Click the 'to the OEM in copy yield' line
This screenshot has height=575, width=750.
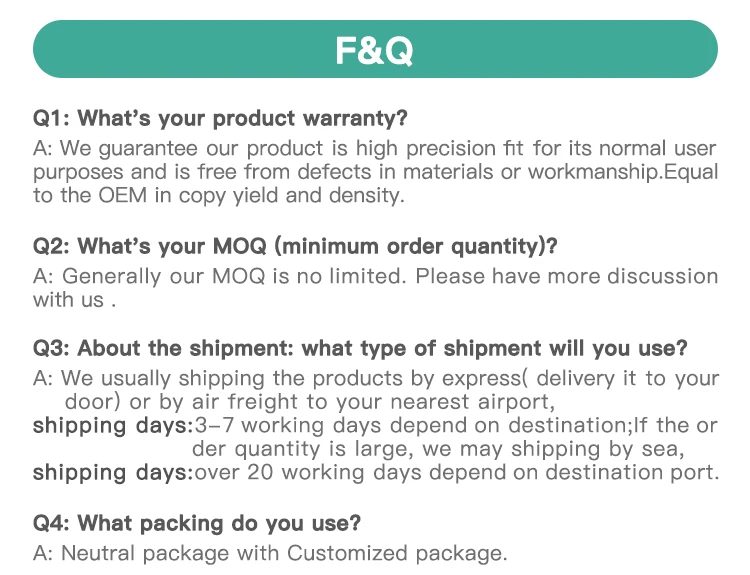[218, 196]
